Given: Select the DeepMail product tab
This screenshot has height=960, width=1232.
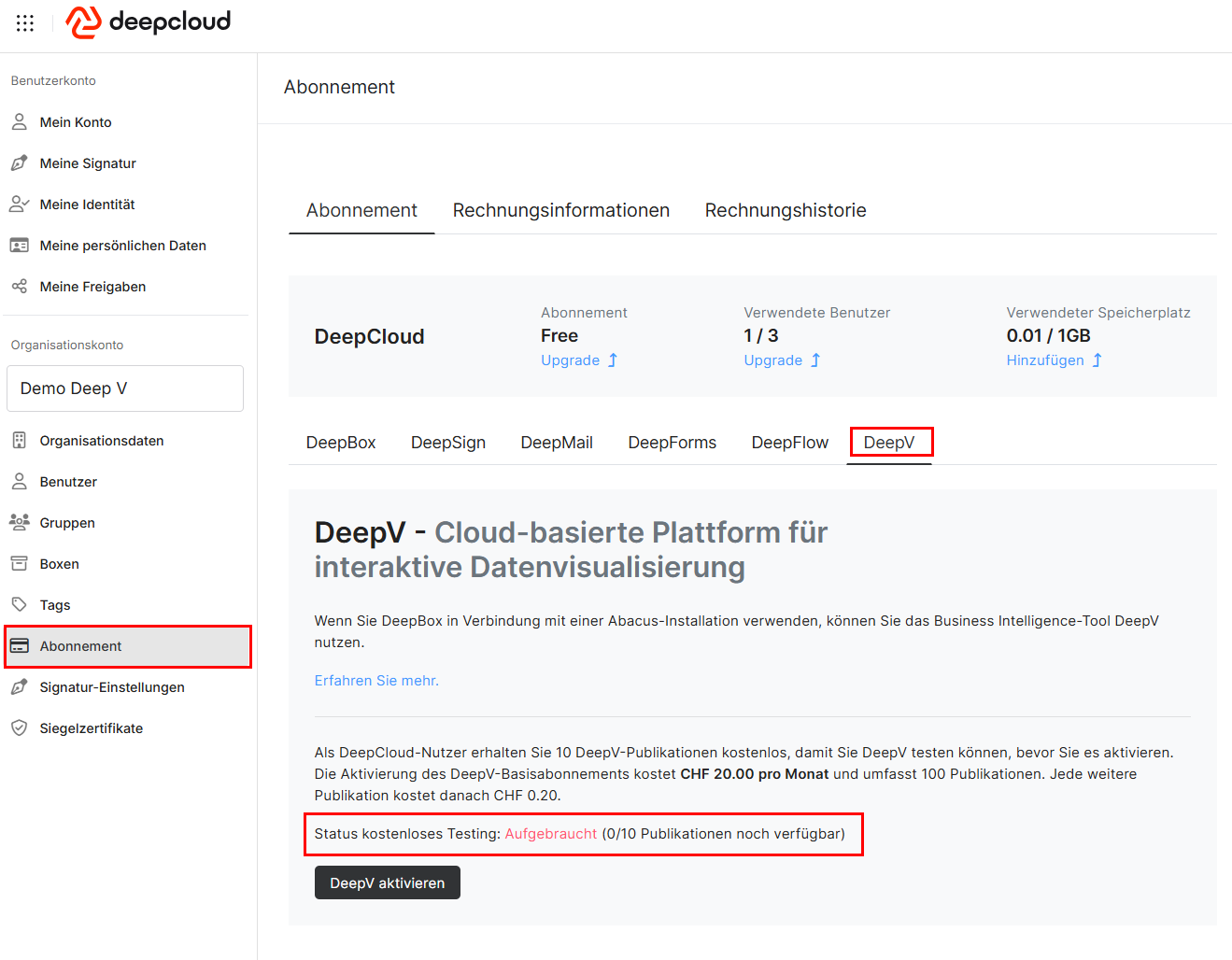Looking at the screenshot, I should click(557, 443).
